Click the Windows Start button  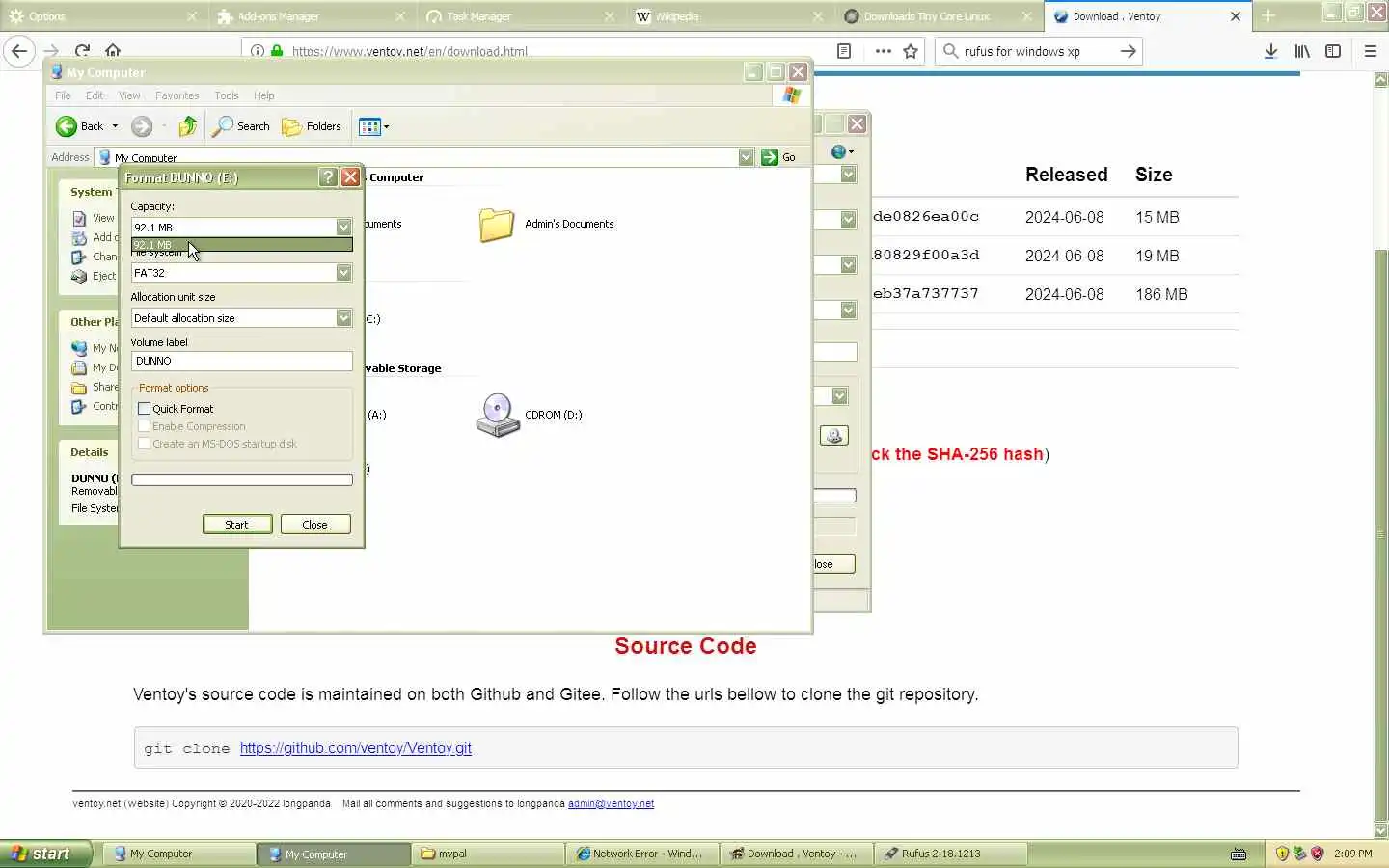46,854
